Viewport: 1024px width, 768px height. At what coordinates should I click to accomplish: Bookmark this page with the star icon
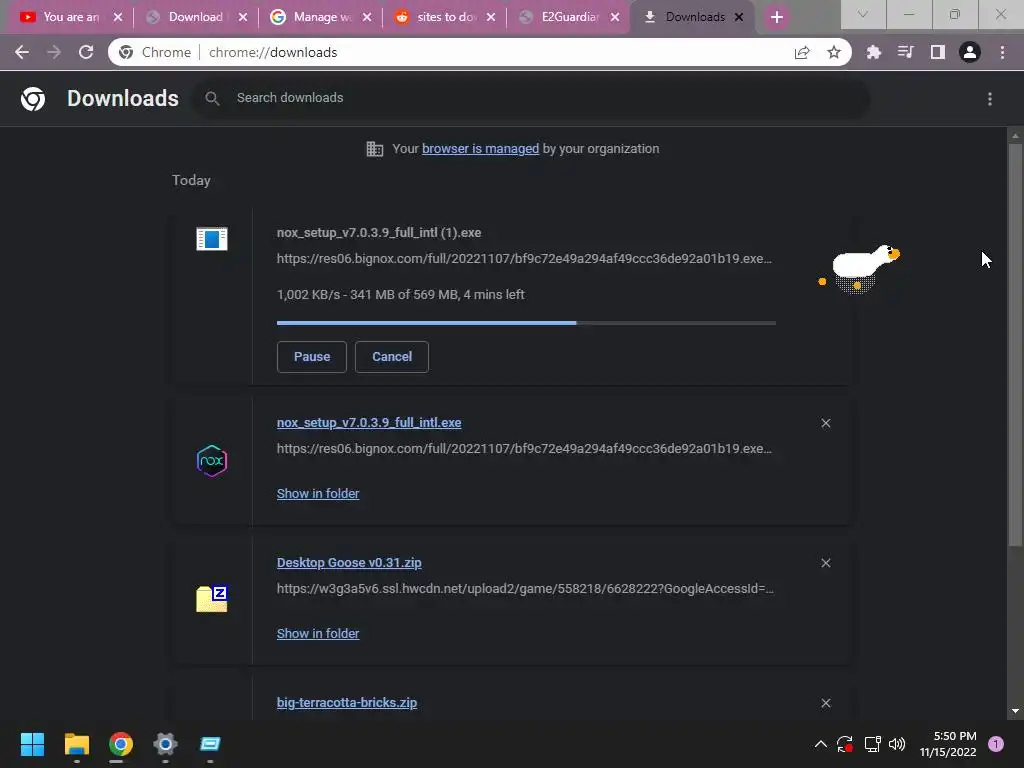833,52
